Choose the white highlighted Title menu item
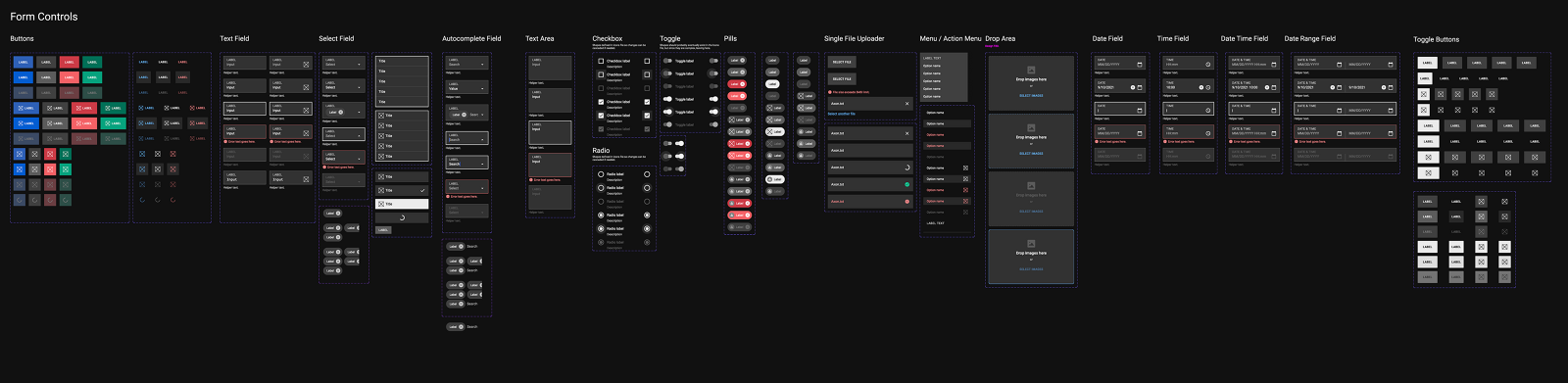Image resolution: width=1568 pixels, height=383 pixels. (402, 204)
